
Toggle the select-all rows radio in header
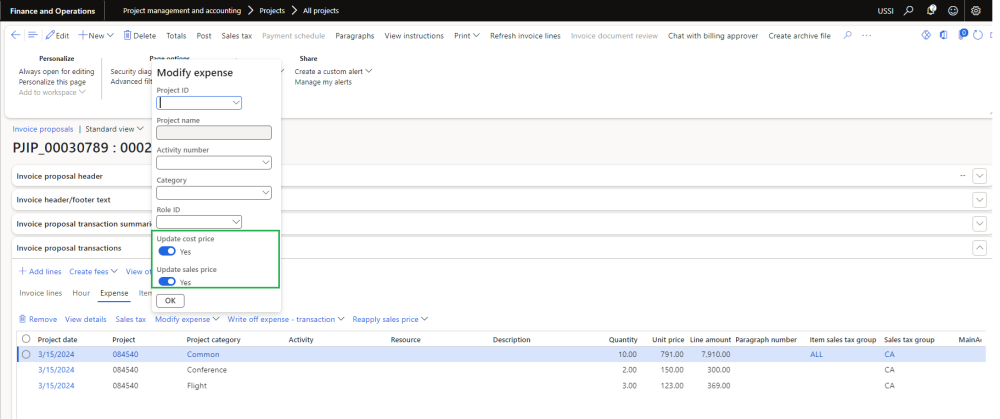[26, 339]
